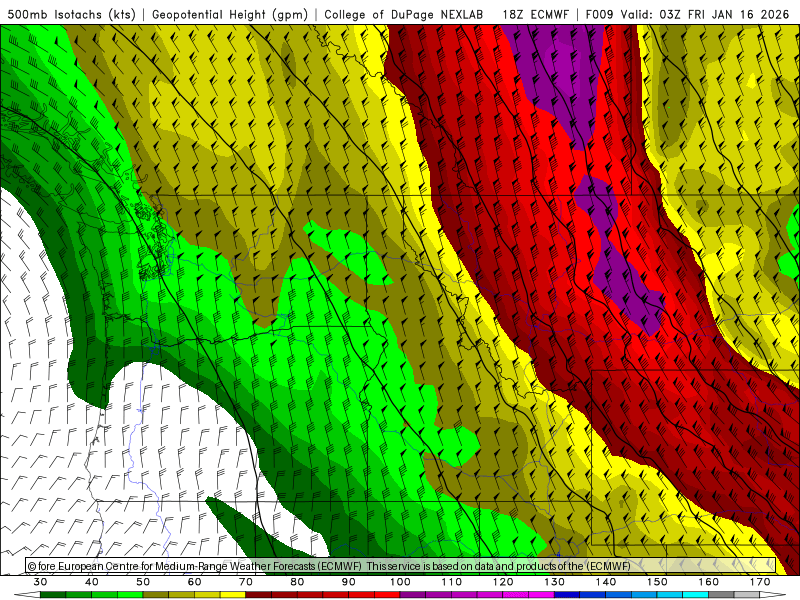This screenshot has height=600, width=800.
Task: Click the bright yellow swatch left of 70
Action: 233,595
